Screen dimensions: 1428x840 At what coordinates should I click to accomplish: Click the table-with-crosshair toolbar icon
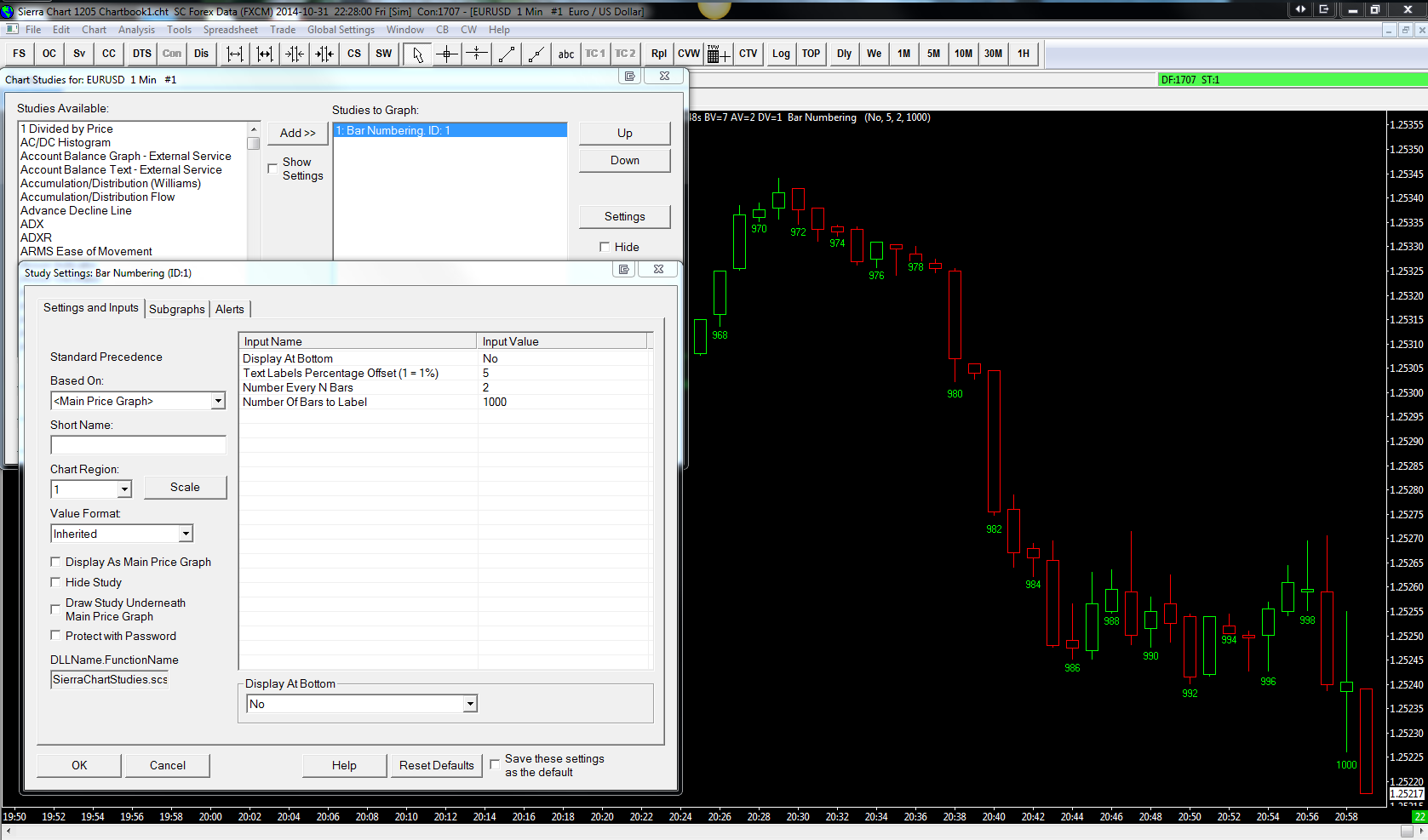[719, 54]
